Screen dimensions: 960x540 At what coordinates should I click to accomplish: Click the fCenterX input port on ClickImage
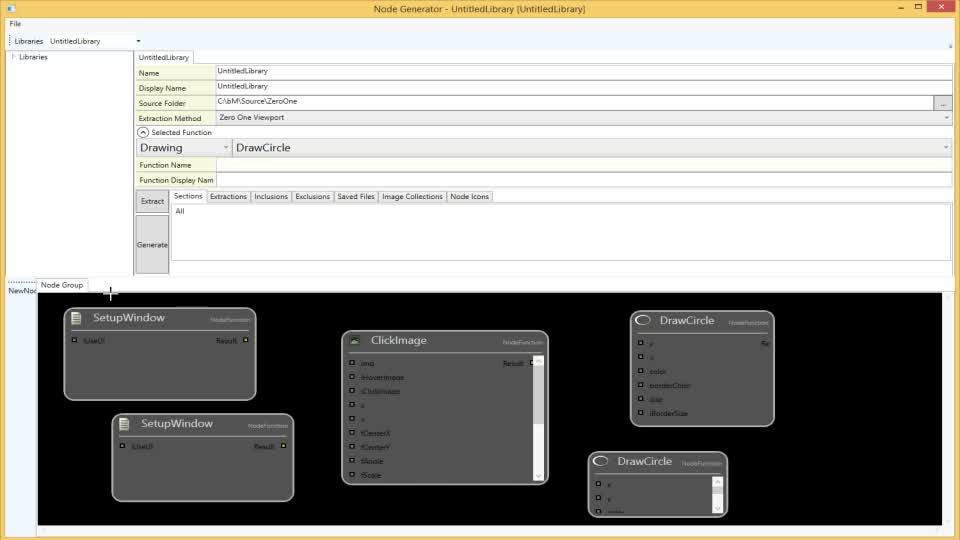(352, 432)
